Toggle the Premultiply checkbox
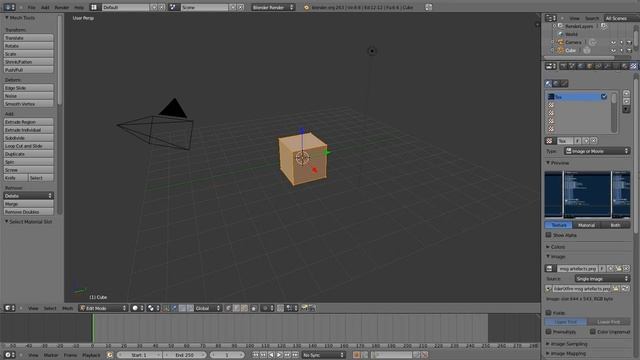This screenshot has width=640, height=360. 548,331
